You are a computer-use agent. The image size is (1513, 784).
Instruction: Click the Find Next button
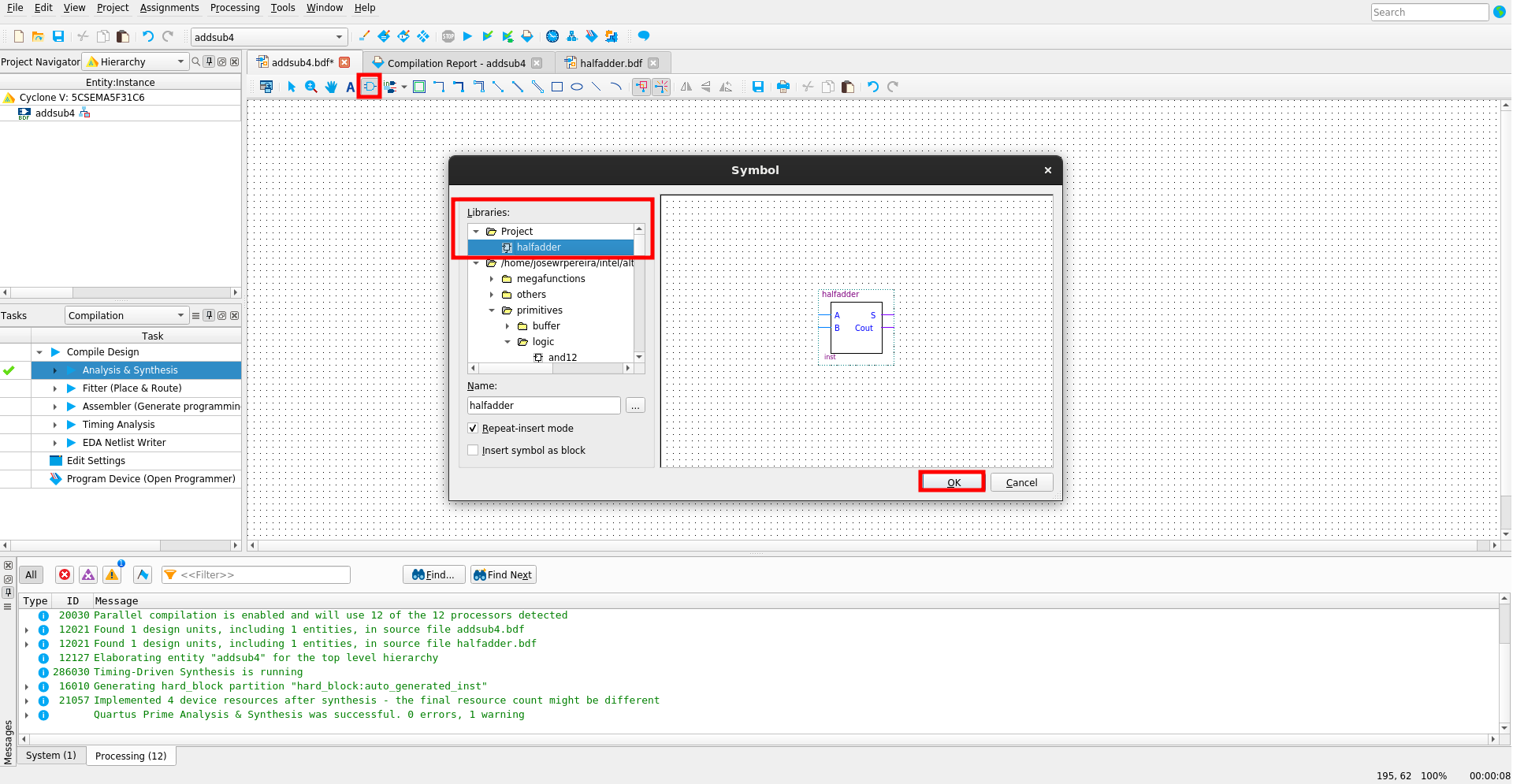click(x=504, y=575)
